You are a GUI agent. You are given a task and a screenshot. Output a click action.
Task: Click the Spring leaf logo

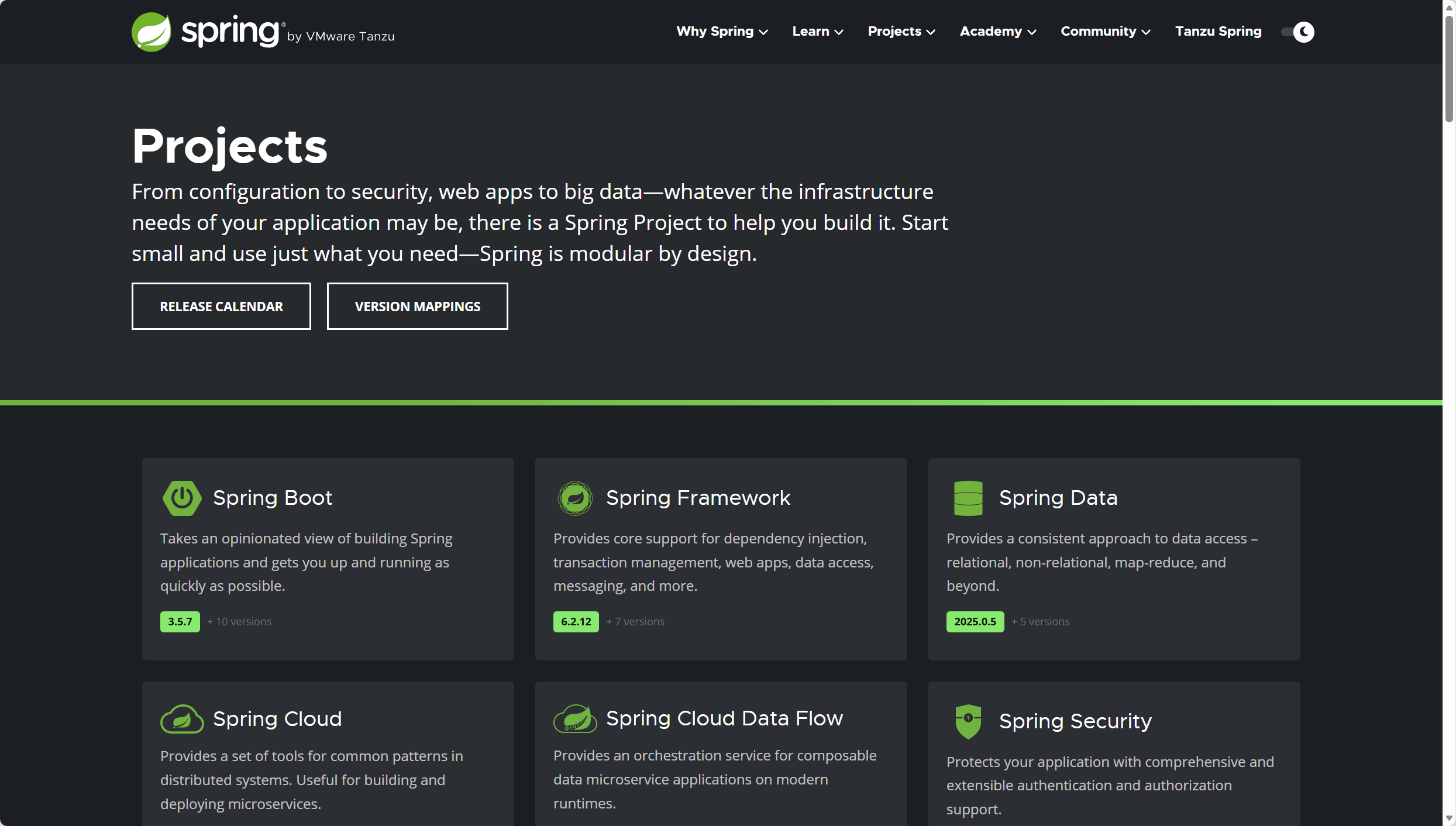coord(152,32)
